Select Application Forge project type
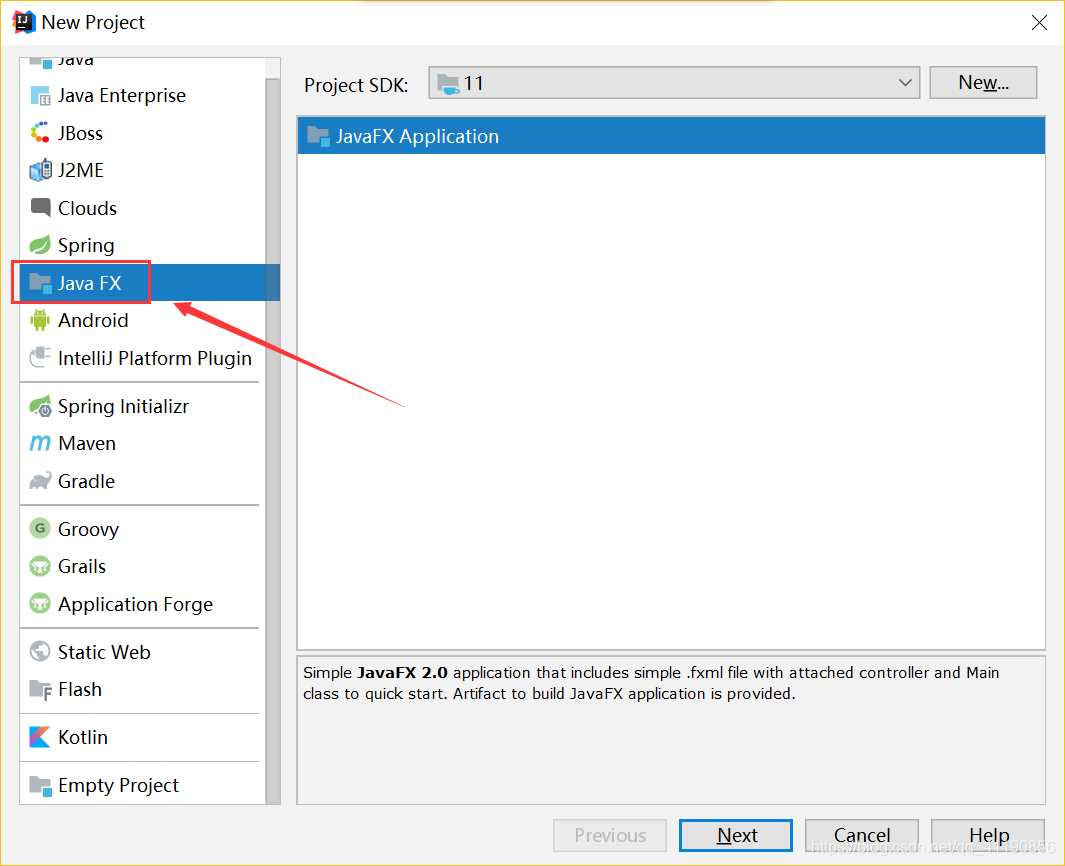The image size is (1065, 866). coord(143,604)
